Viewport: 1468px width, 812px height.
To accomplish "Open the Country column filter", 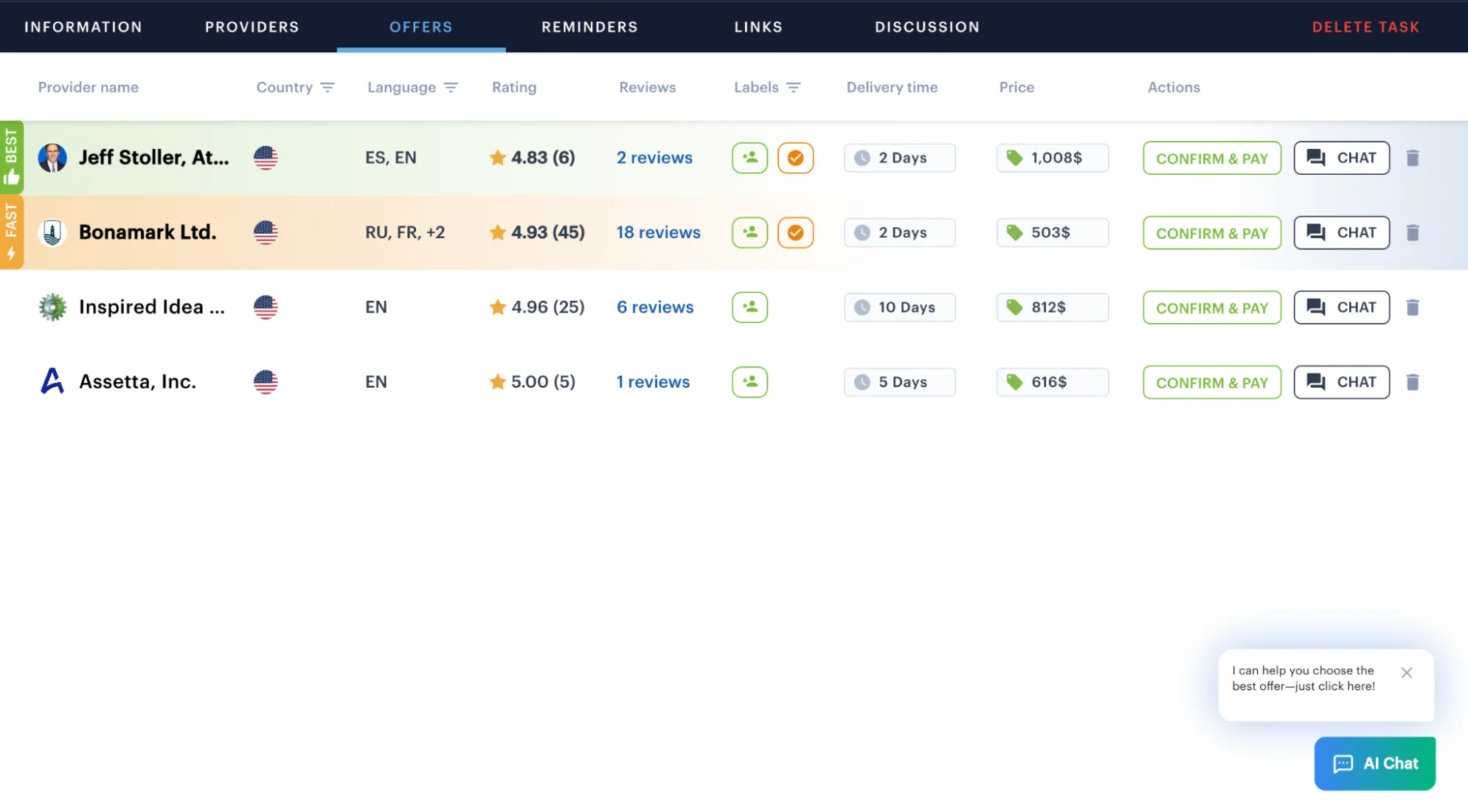I will 328,88.
